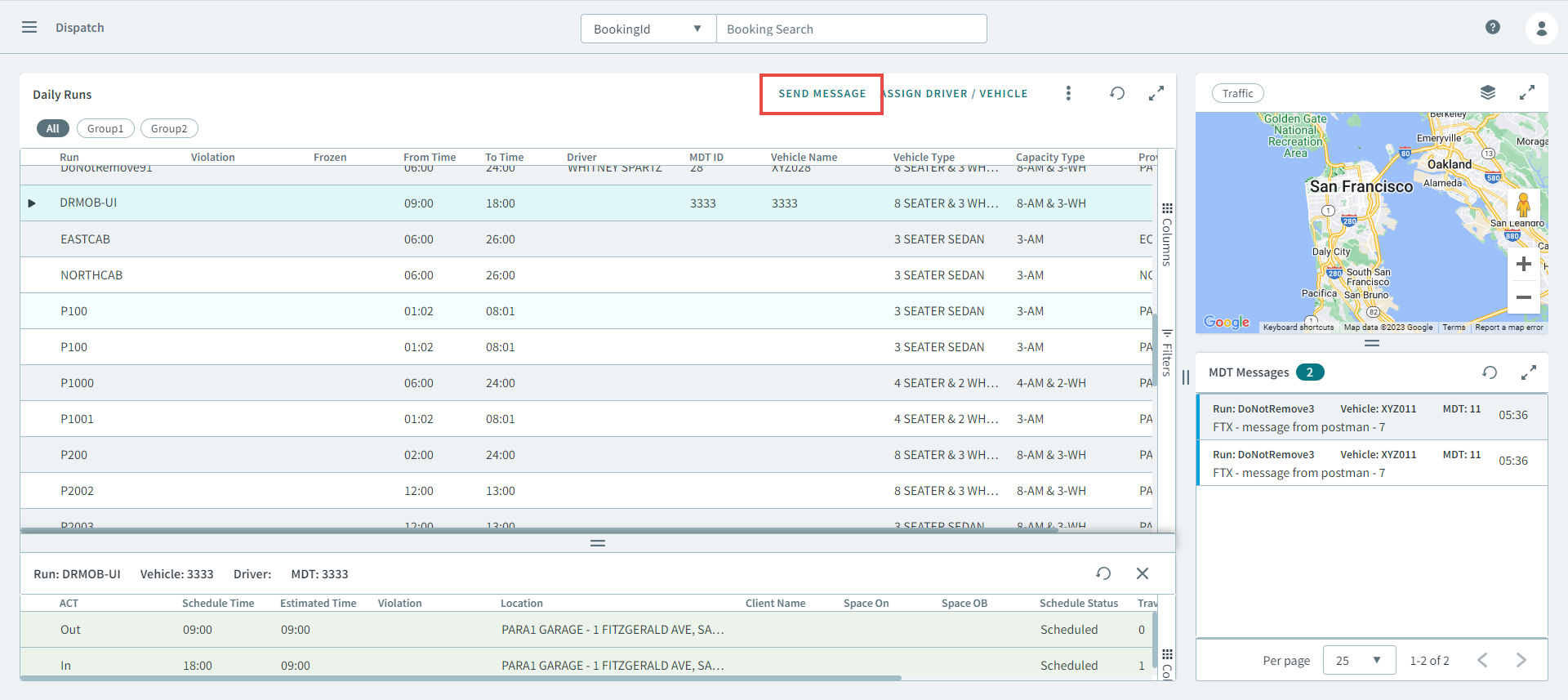Expand the DRMOB-UI row arrow
This screenshot has height=700, width=1568.
[32, 203]
